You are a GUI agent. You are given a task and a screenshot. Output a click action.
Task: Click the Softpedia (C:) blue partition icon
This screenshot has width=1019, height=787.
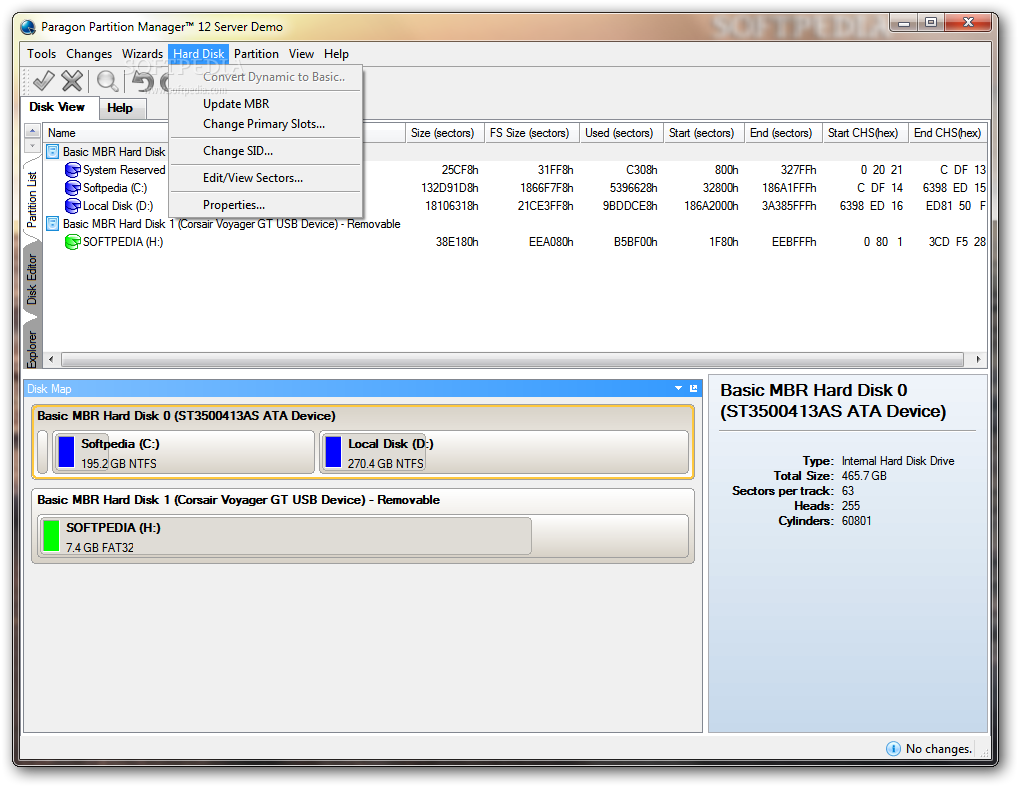coord(73,188)
